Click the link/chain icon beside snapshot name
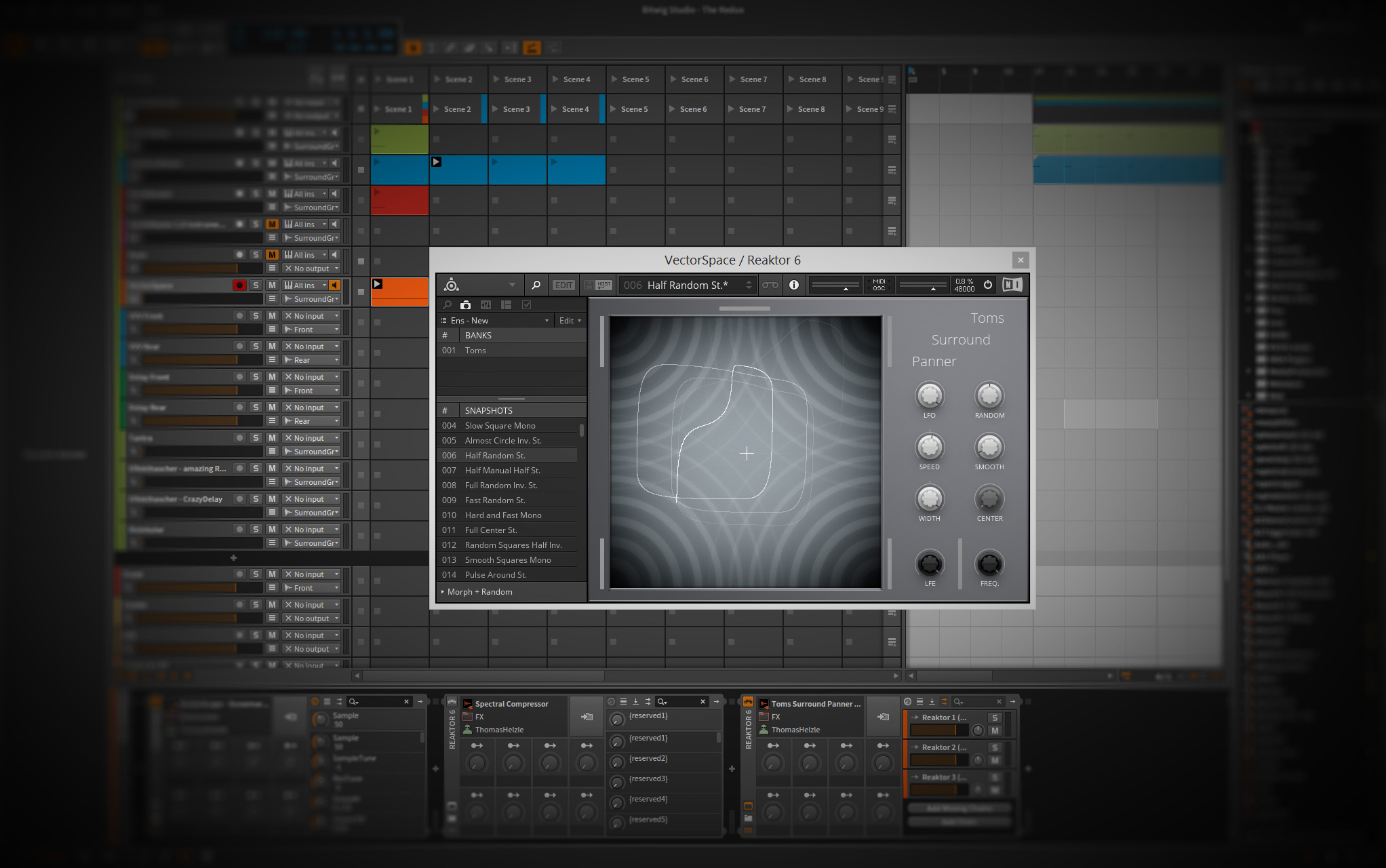 coord(770,285)
